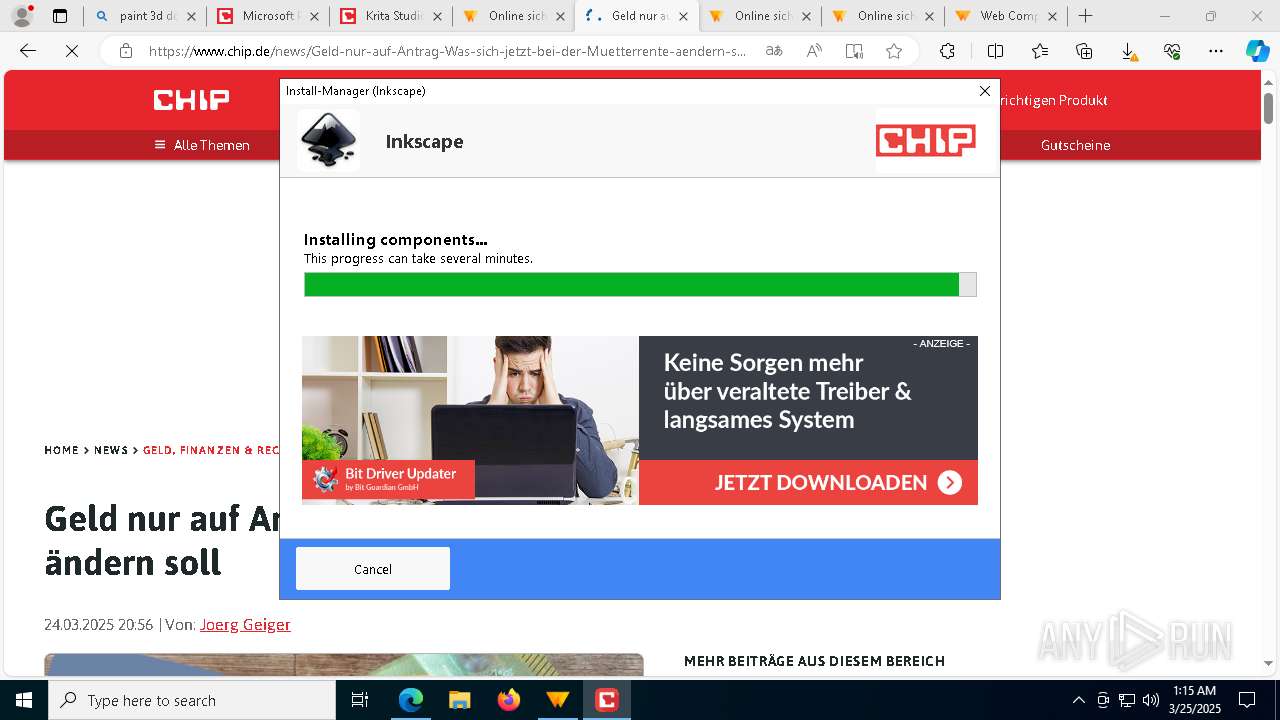Open the browser essentials icon
1280x720 pixels.
tap(1172, 51)
